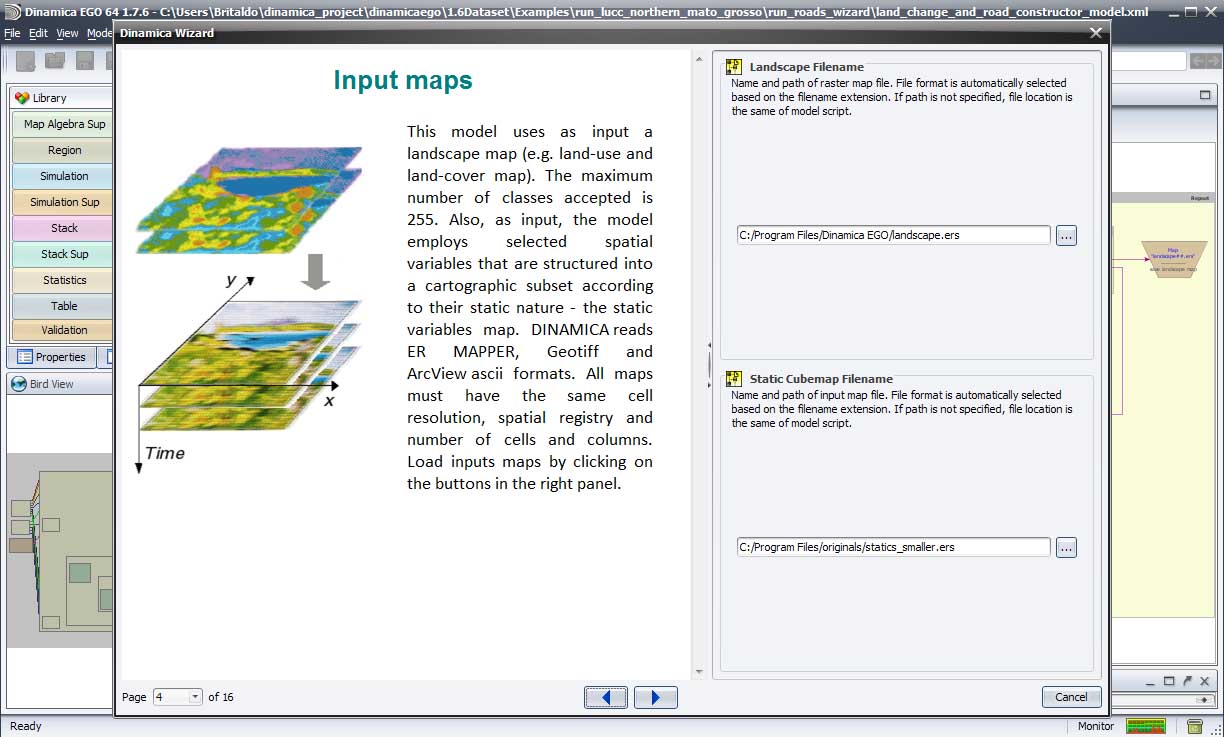The height and width of the screenshot is (737, 1224).
Task: Click the Dinamica EGO title bar icon
Action: pos(10,11)
